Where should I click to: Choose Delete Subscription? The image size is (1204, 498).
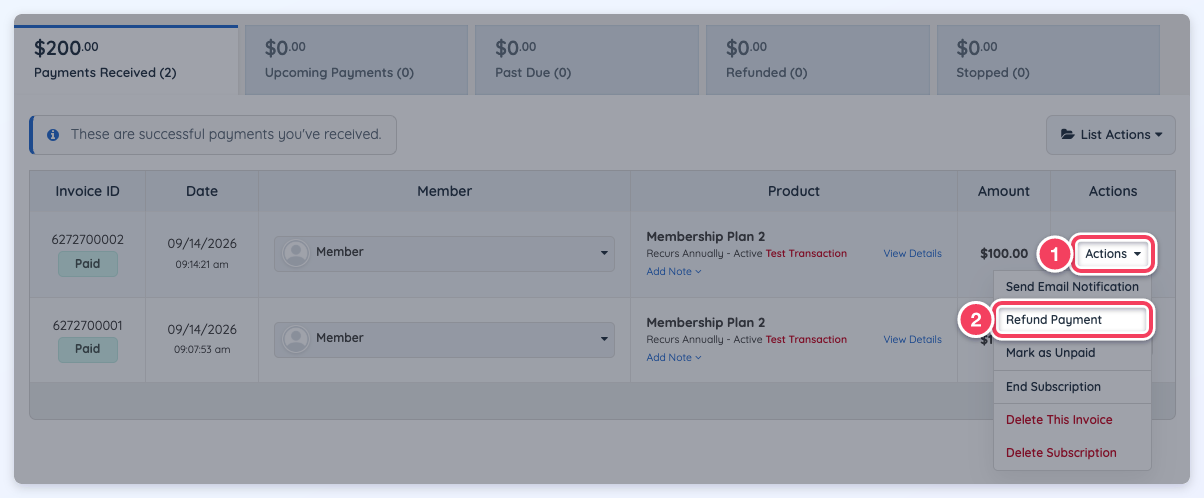[1072, 453]
